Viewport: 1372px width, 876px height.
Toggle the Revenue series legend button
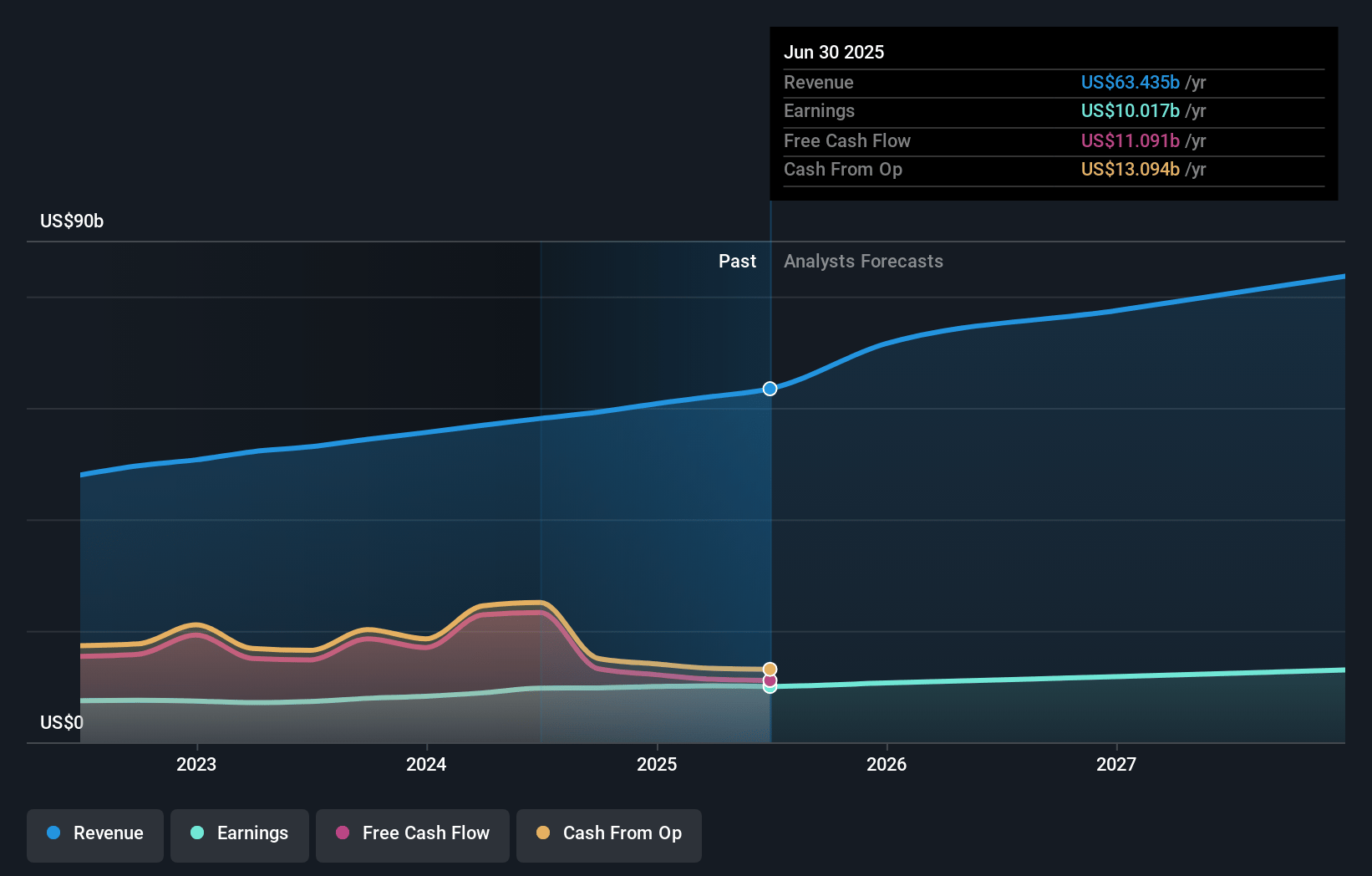point(95,834)
